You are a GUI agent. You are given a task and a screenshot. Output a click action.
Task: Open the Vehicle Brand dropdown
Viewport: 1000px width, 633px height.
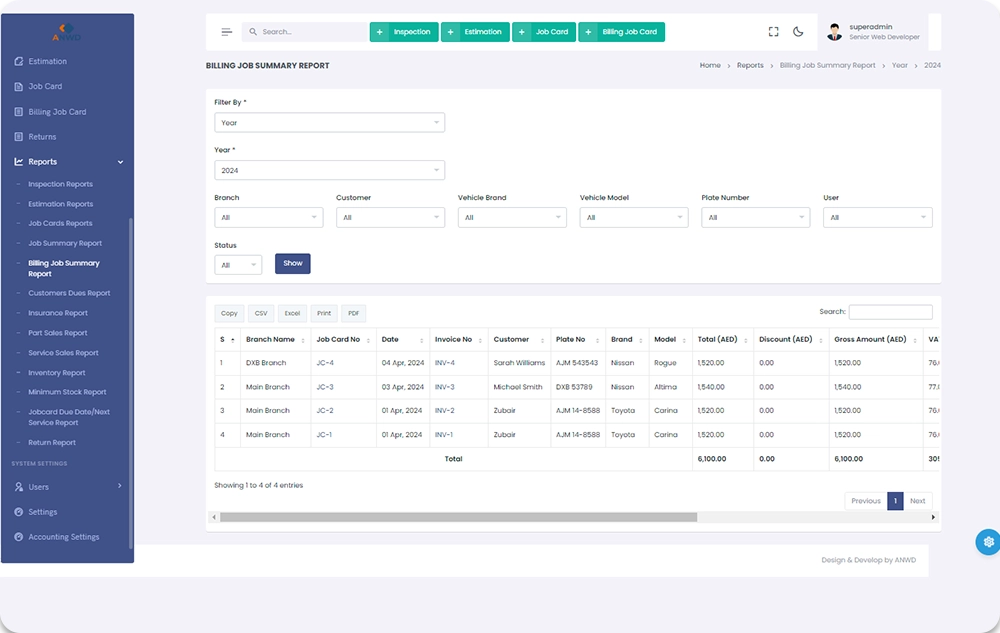pyautogui.click(x=512, y=217)
